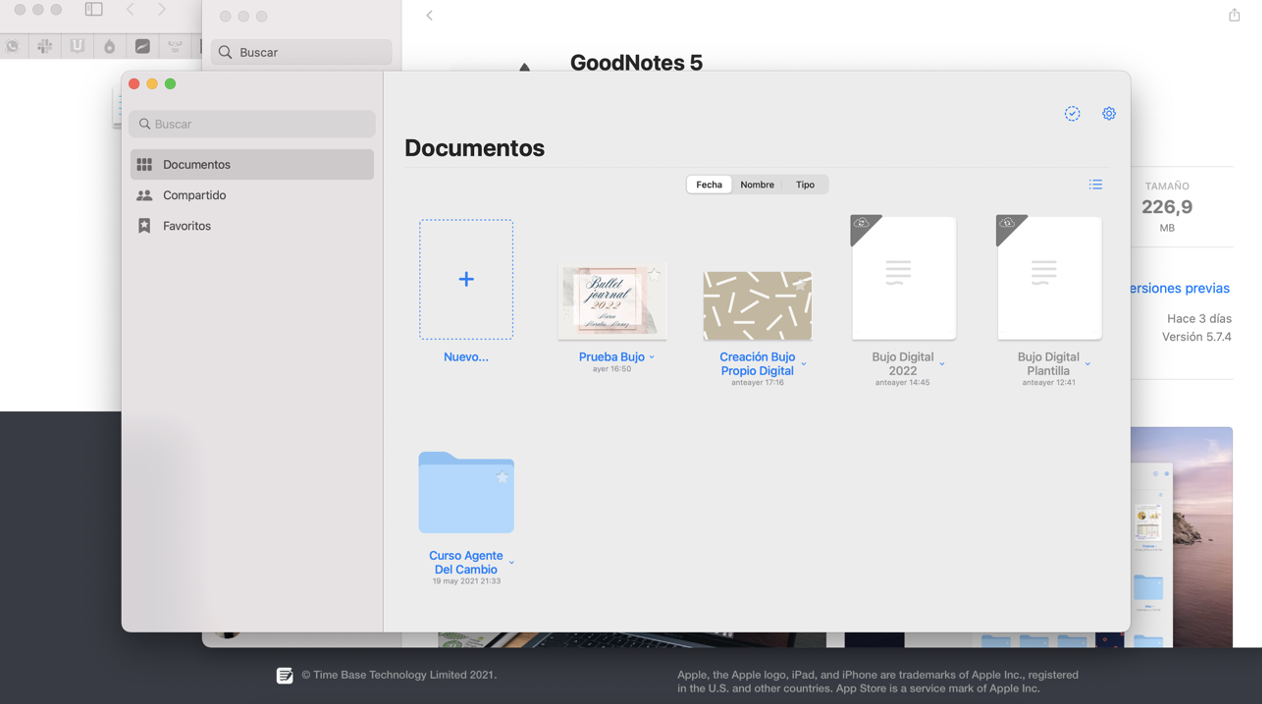This screenshot has width=1262, height=704.
Task: Expand options arrow for Bujo Digital 2022
Action: (x=942, y=364)
